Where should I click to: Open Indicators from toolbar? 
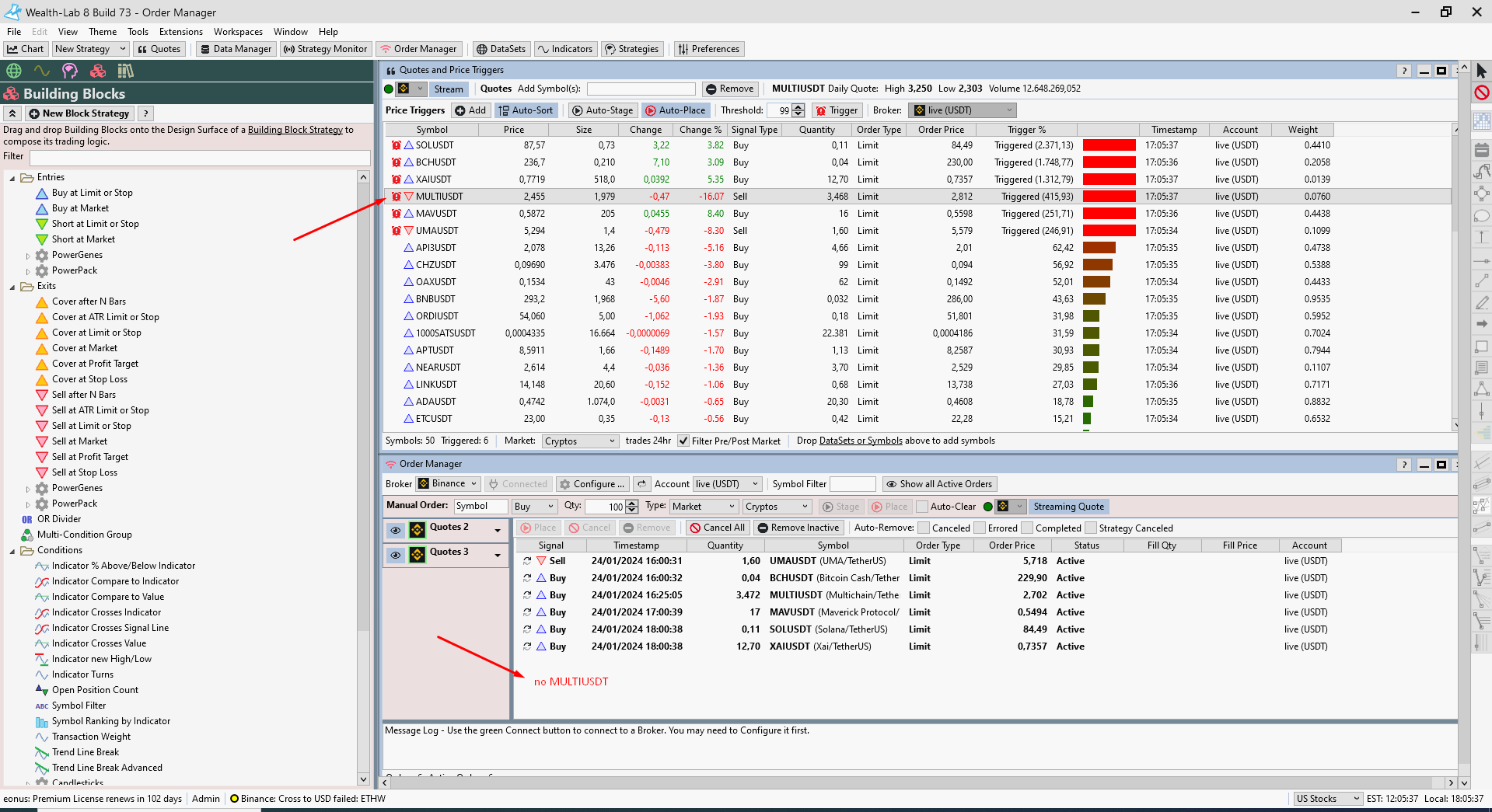coord(565,49)
